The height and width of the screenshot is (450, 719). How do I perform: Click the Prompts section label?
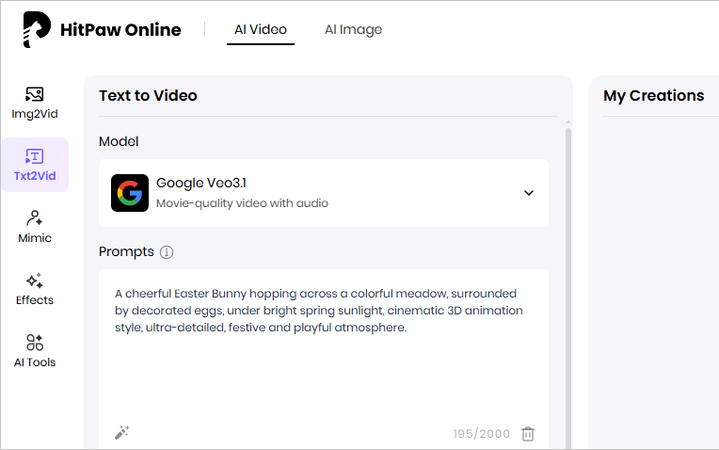[127, 252]
